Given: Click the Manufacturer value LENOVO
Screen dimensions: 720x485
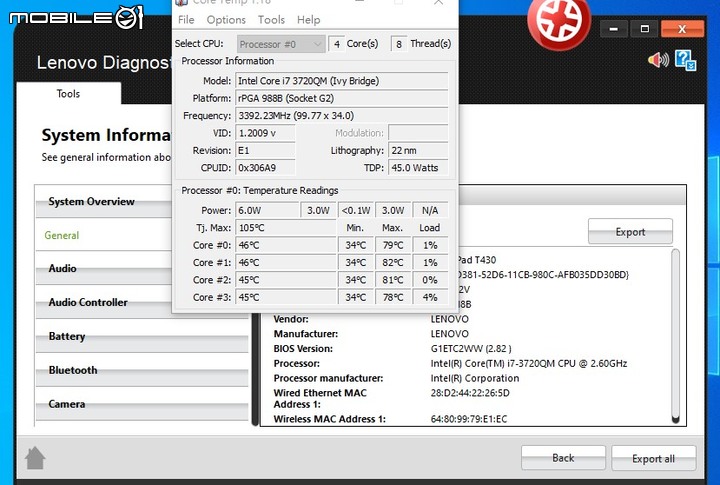Looking at the screenshot, I should [450, 333].
